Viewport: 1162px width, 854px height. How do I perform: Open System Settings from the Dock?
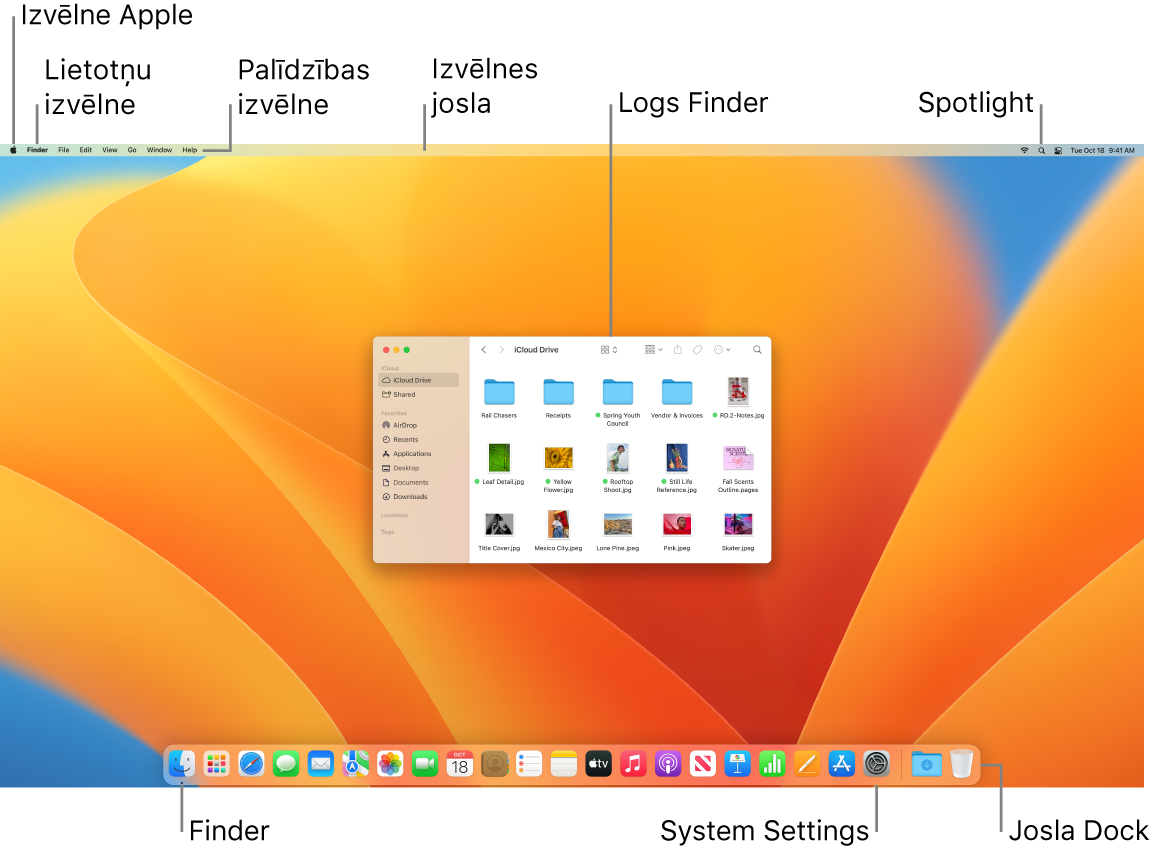877,764
